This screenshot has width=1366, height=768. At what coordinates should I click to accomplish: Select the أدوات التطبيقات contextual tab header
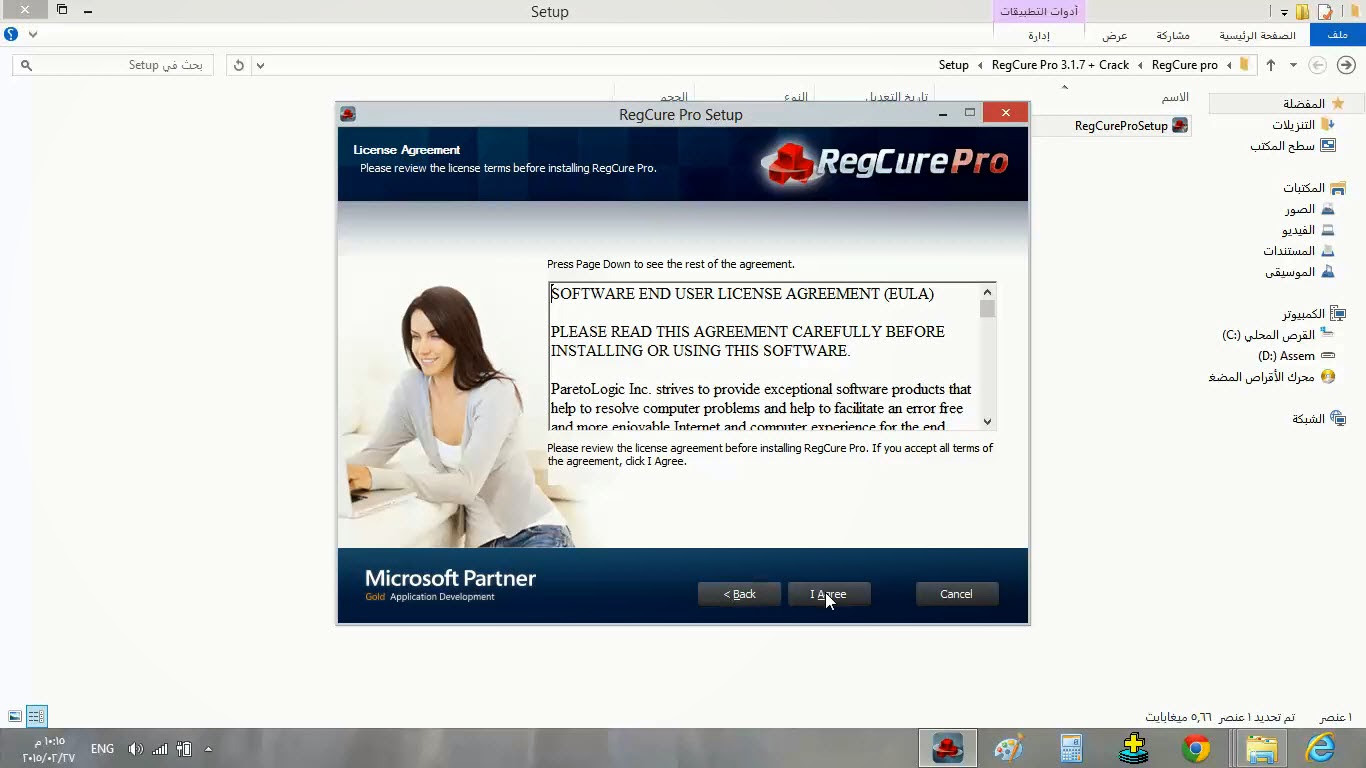coord(1041,12)
